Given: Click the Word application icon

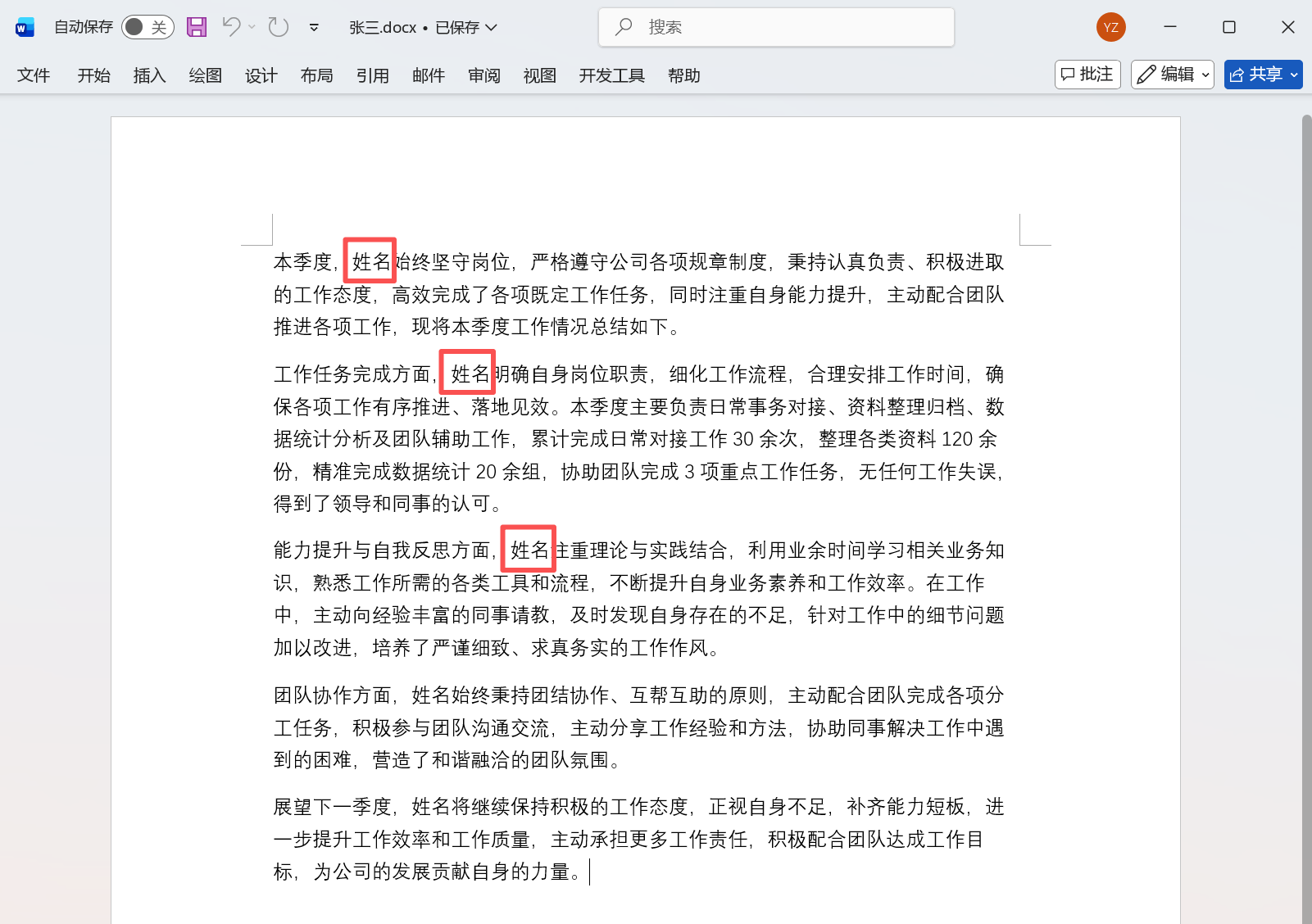Looking at the screenshot, I should click(25, 26).
